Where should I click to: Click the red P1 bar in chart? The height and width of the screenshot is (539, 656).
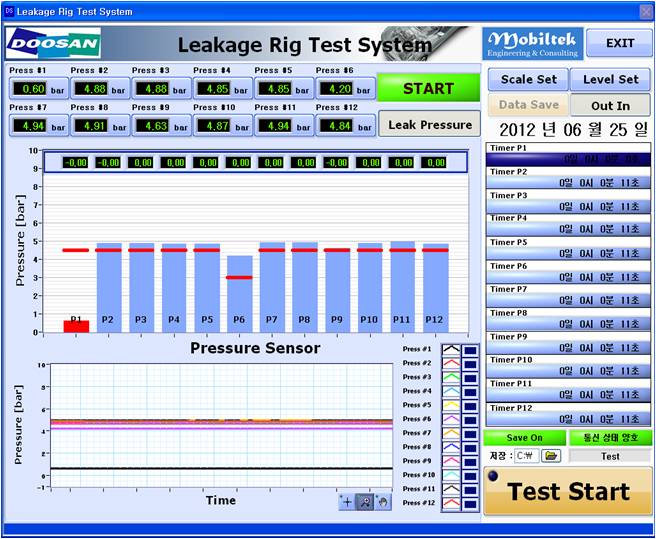pos(76,326)
